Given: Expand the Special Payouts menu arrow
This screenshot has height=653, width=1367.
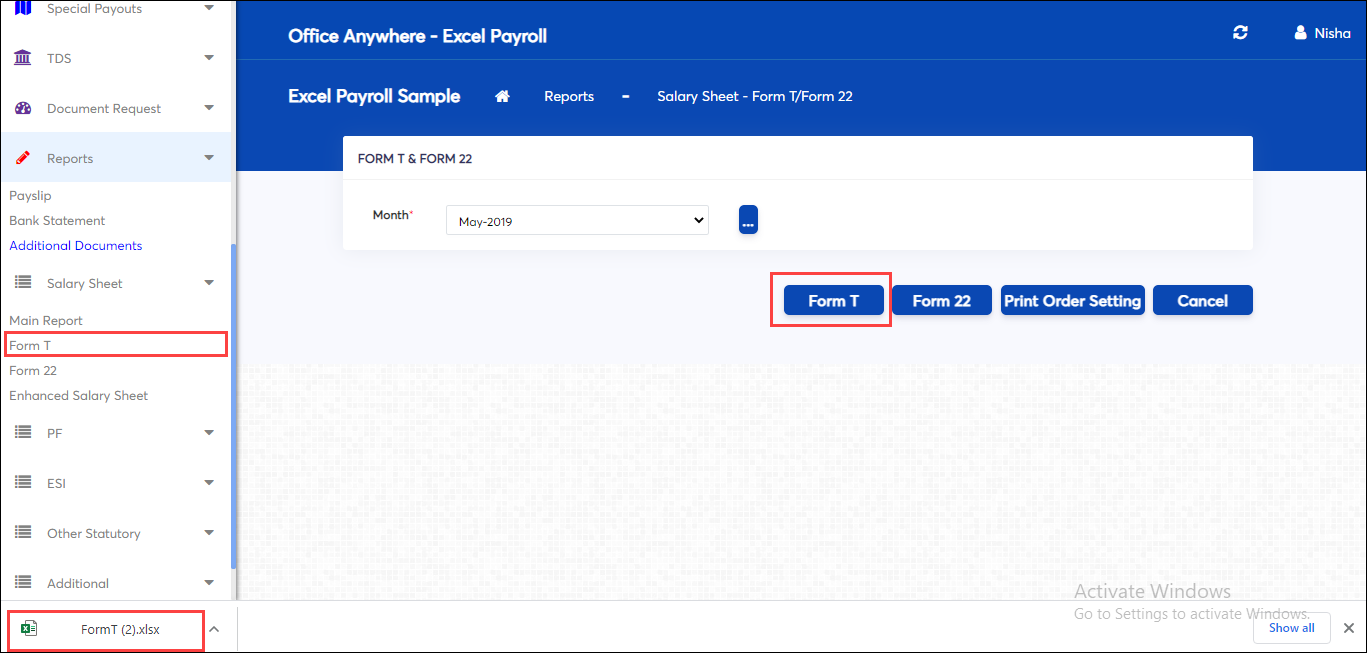Looking at the screenshot, I should point(209,8).
